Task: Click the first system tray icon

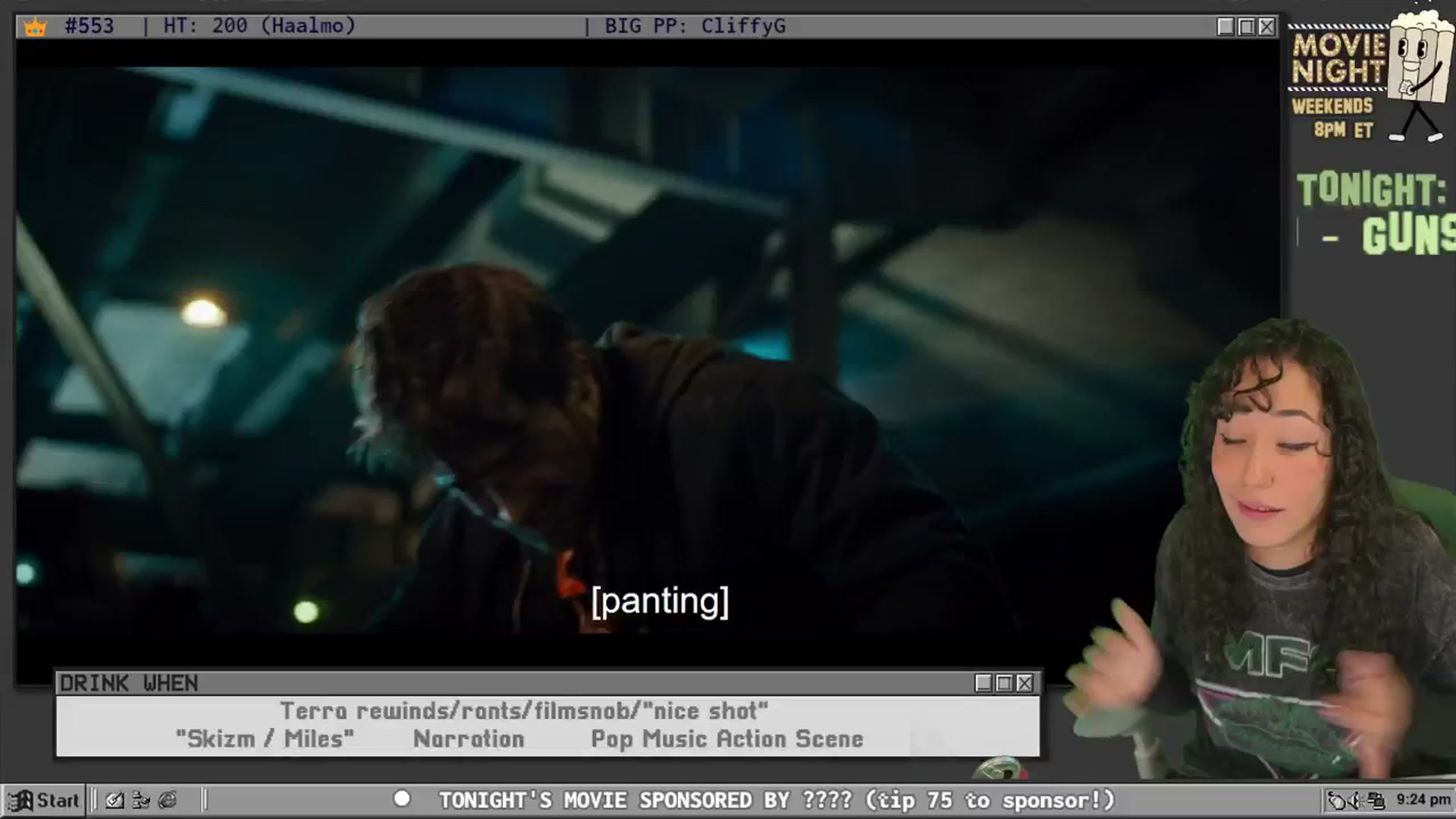Action: pos(1337,800)
